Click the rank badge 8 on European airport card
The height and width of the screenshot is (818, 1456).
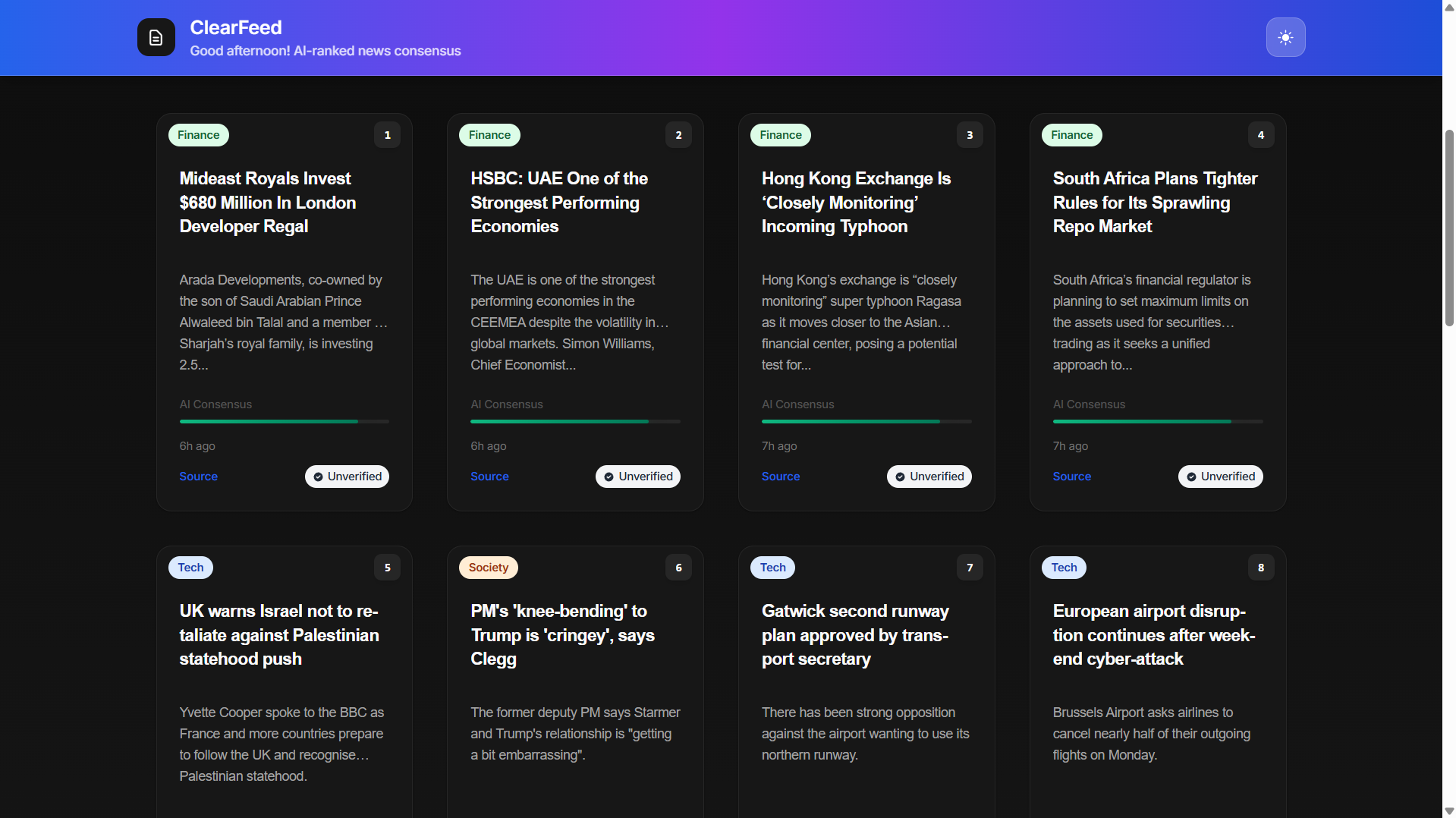tap(1261, 567)
